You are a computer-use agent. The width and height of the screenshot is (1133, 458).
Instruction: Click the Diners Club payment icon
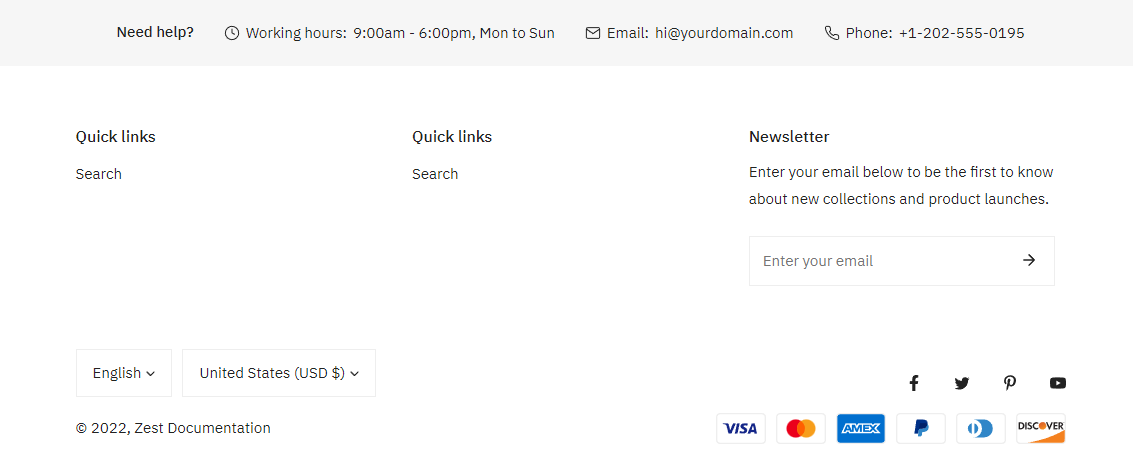(x=981, y=429)
